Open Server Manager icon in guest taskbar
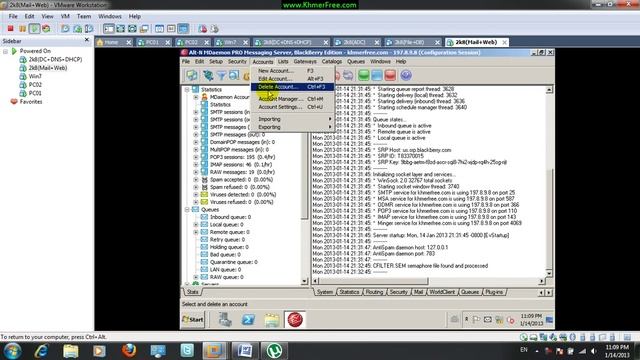Viewport: 640px width, 360px height. (x=224, y=320)
